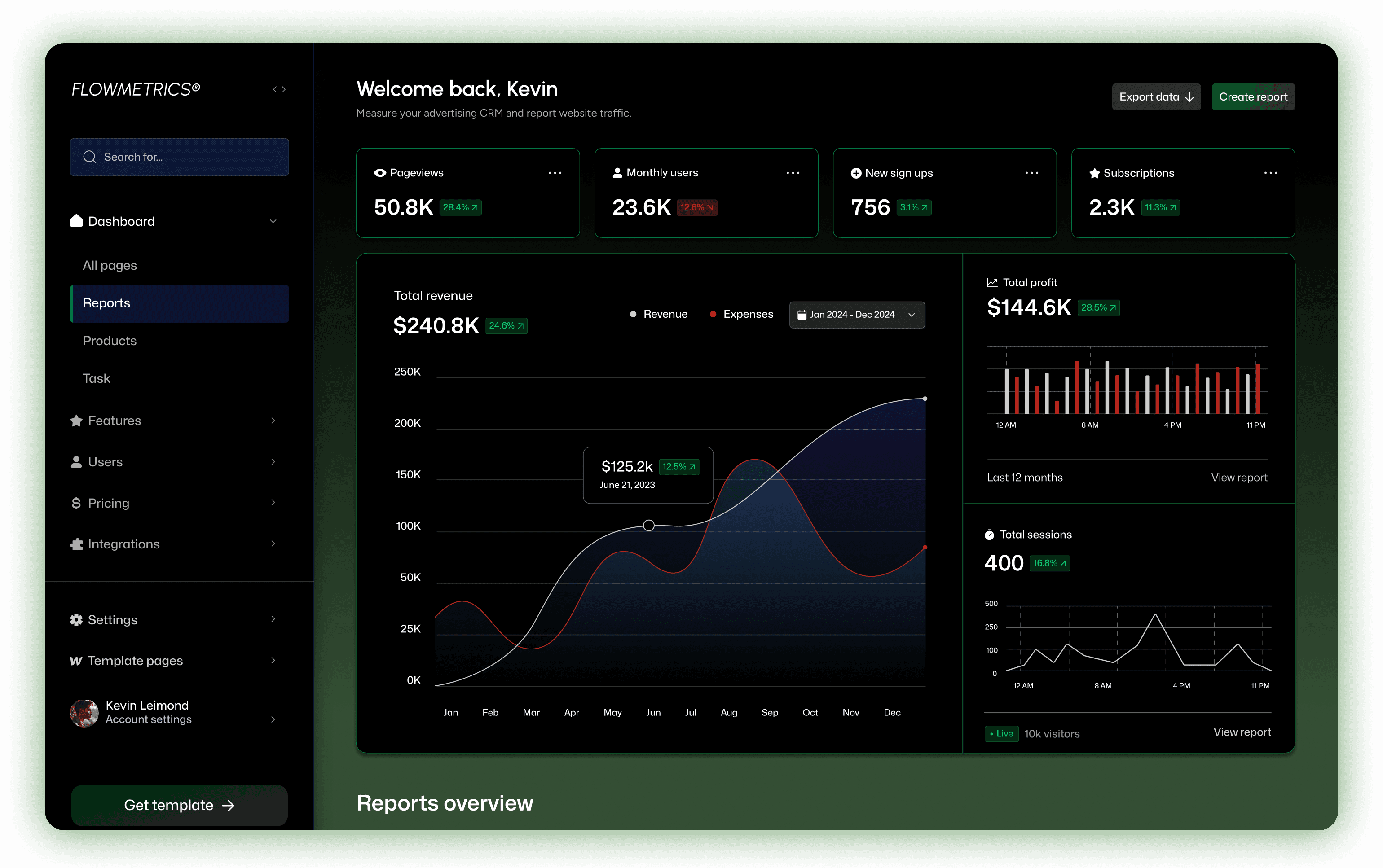
Task: Go to Products page in sidebar
Action: coord(110,341)
